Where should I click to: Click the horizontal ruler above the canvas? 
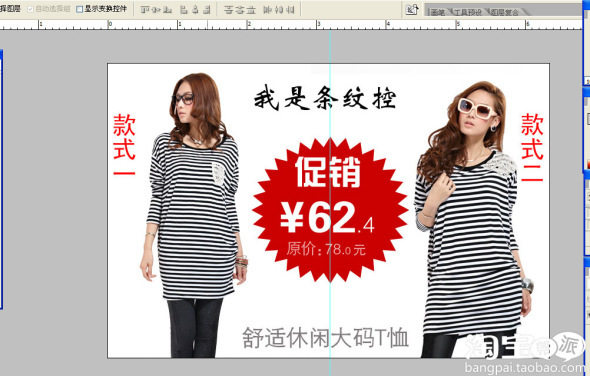(x=290, y=25)
